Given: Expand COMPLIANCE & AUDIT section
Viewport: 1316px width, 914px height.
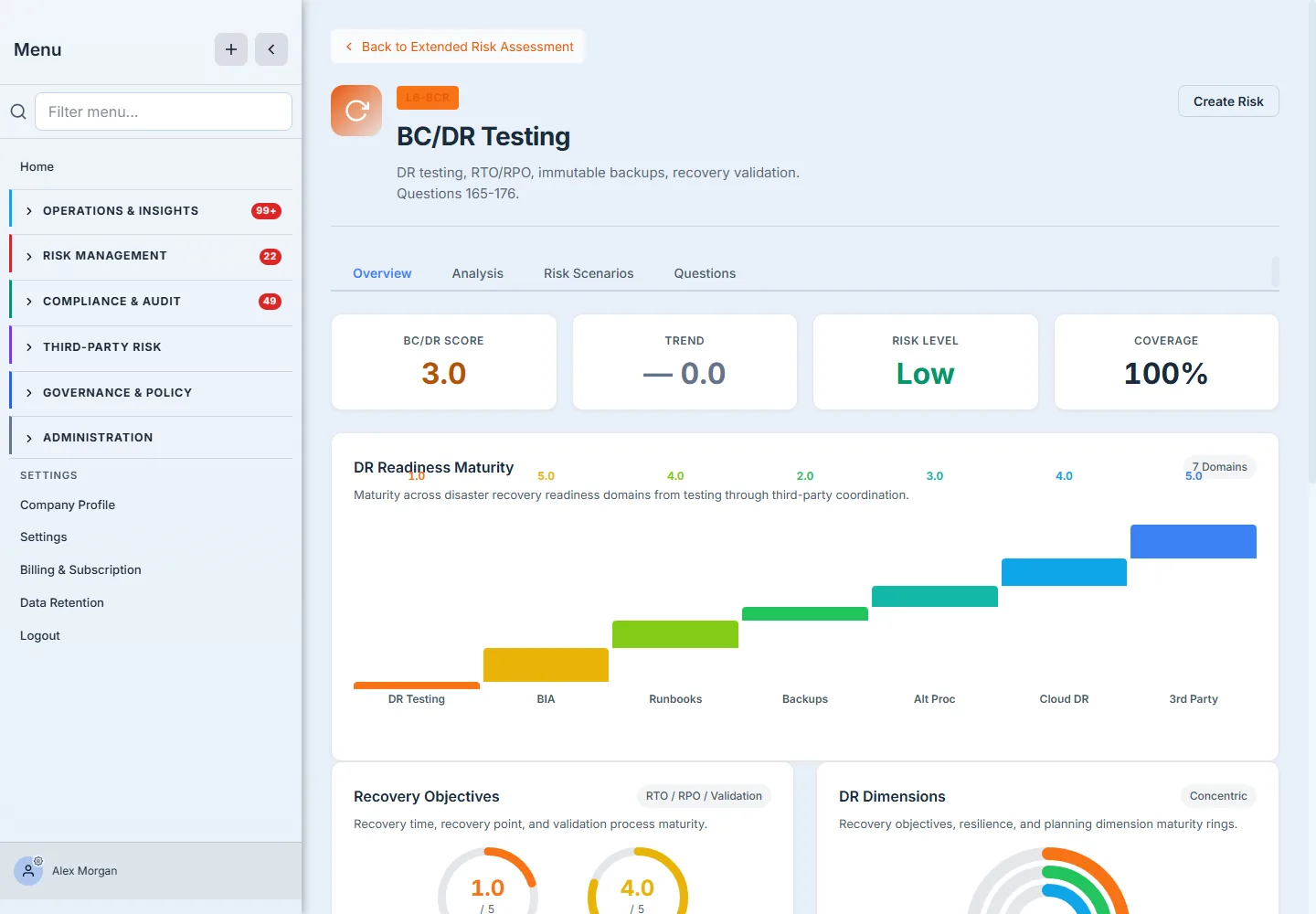Looking at the screenshot, I should (151, 302).
